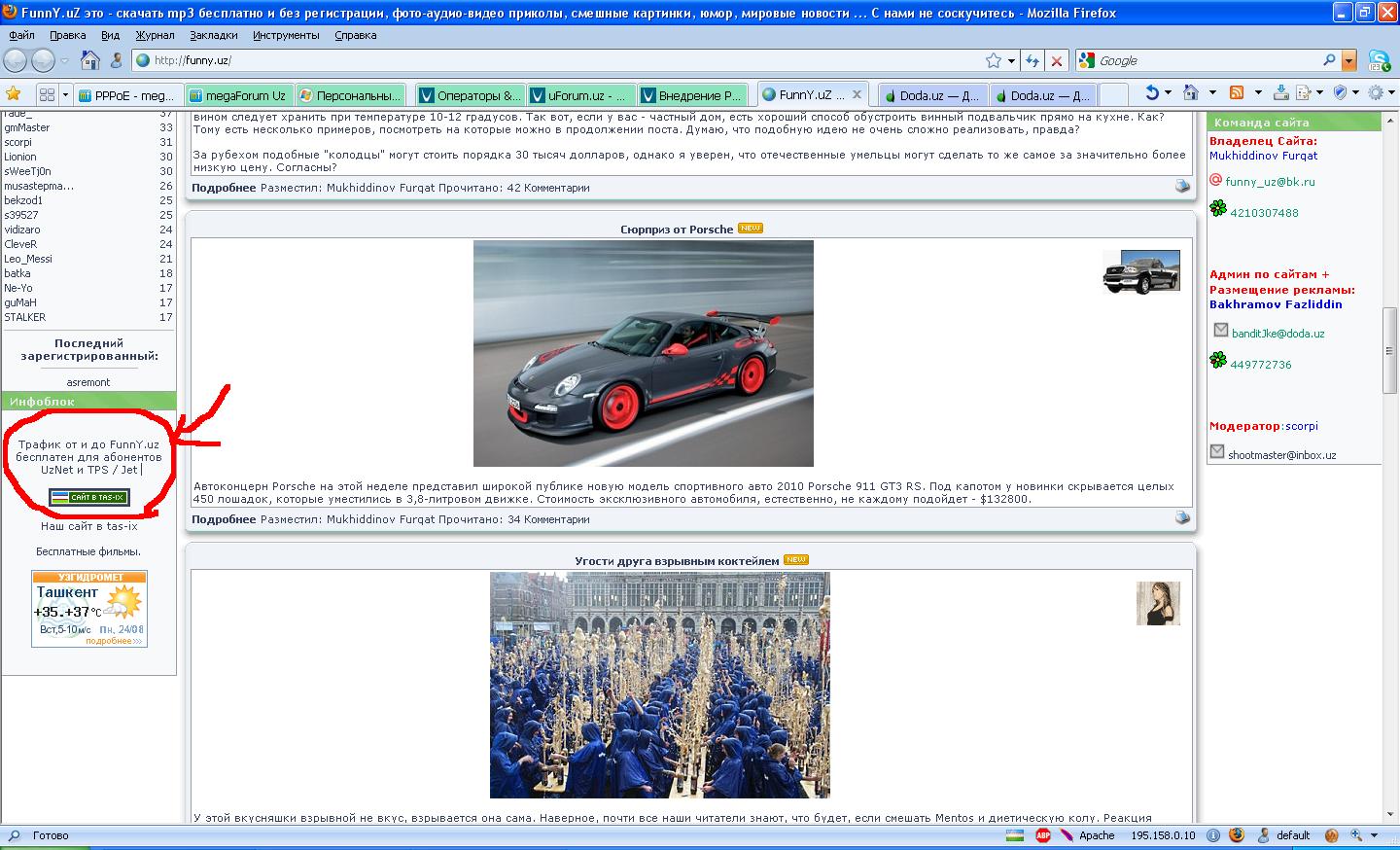Click the blue info icon in status bar
Viewport: 1400px width, 850px height.
pos(1211,835)
